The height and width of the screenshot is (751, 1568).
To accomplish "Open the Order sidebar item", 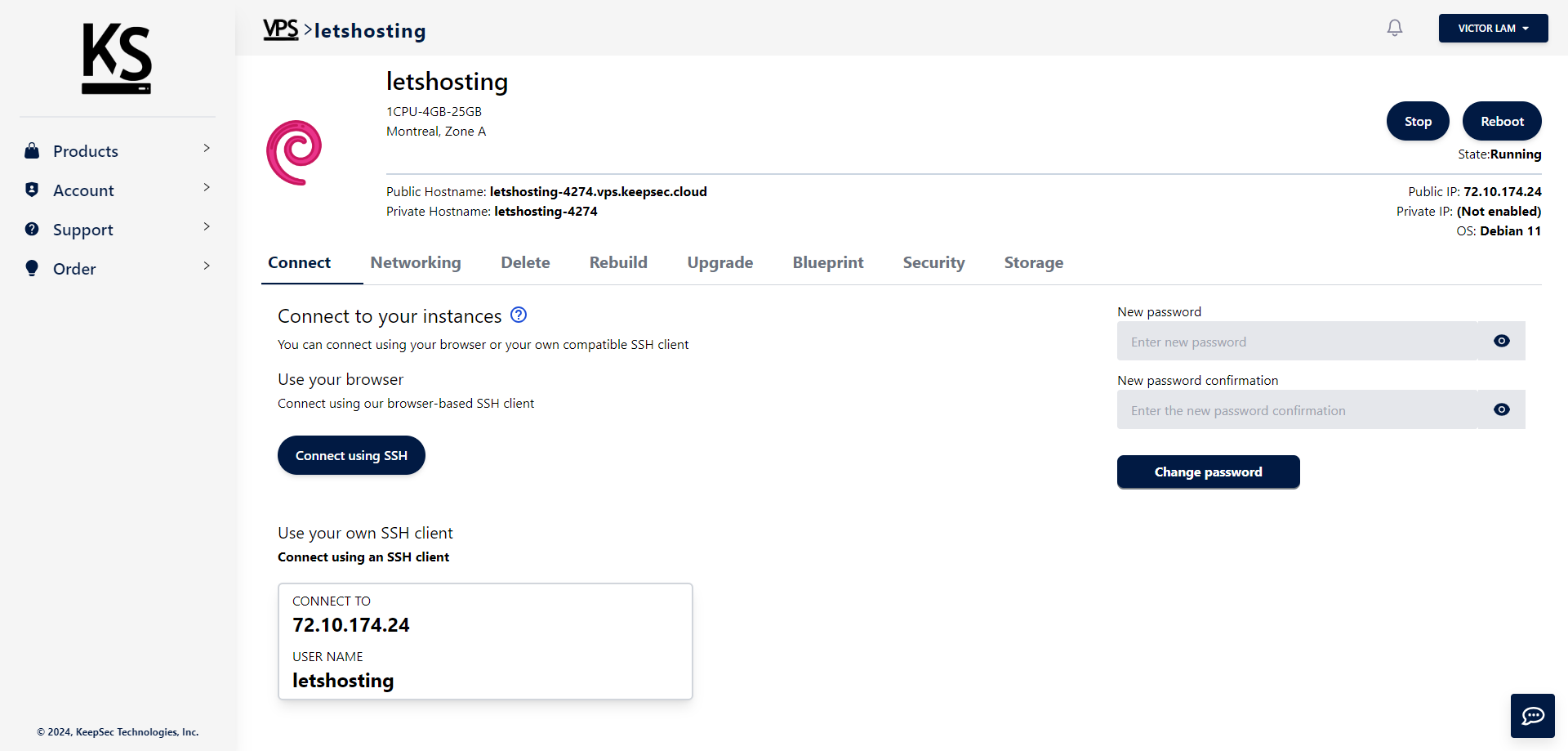I will click(118, 268).
